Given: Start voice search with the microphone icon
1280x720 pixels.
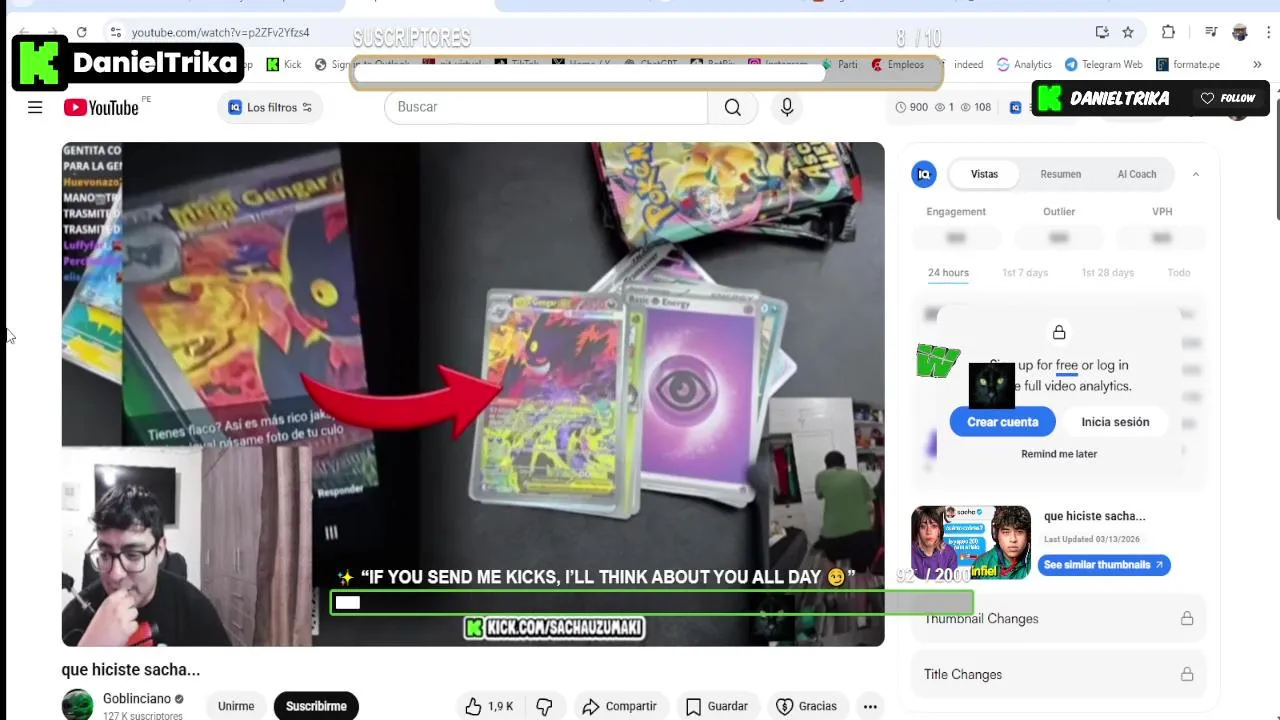Looking at the screenshot, I should [x=787, y=107].
